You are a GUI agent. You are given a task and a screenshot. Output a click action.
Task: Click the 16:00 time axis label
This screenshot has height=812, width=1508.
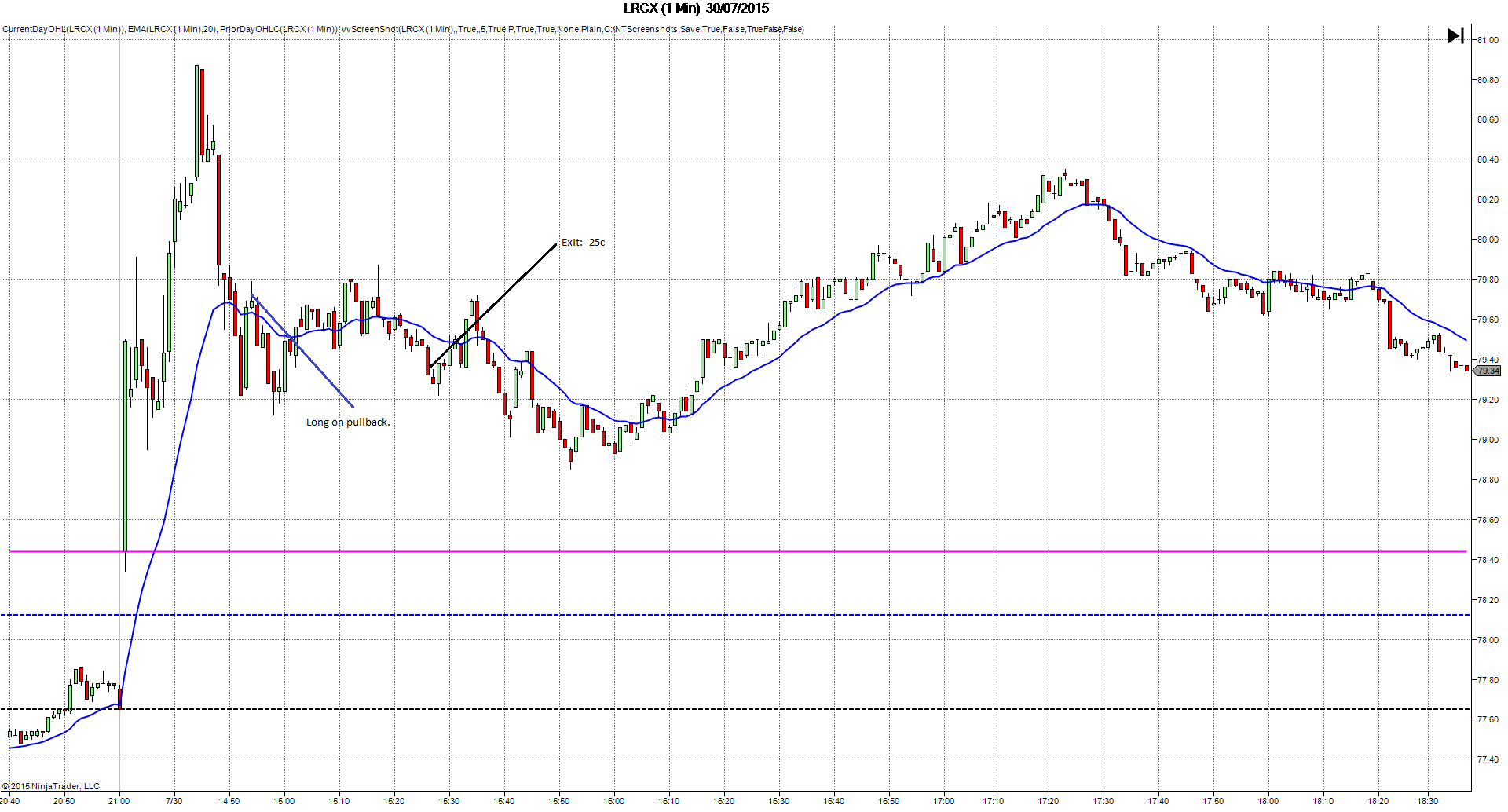coord(614,801)
